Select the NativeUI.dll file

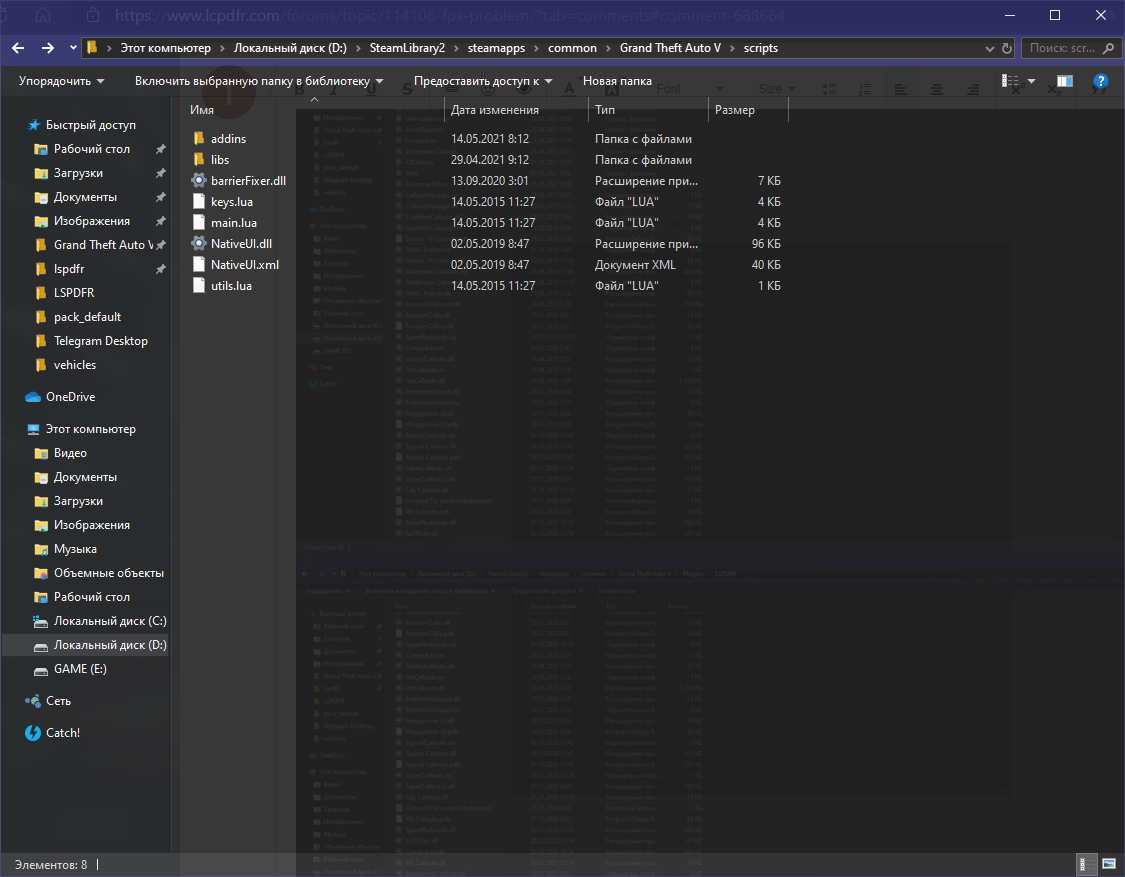pyautogui.click(x=241, y=244)
